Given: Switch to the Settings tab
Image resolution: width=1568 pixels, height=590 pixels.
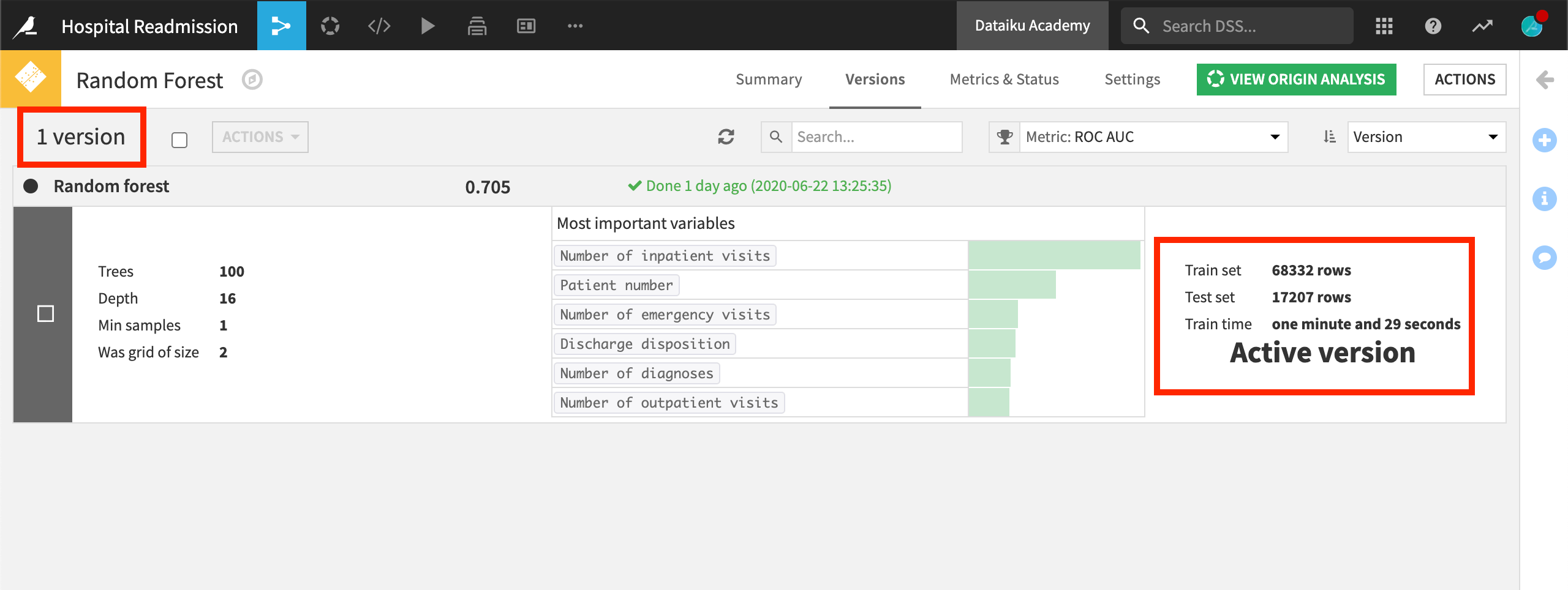Looking at the screenshot, I should click(x=1132, y=79).
